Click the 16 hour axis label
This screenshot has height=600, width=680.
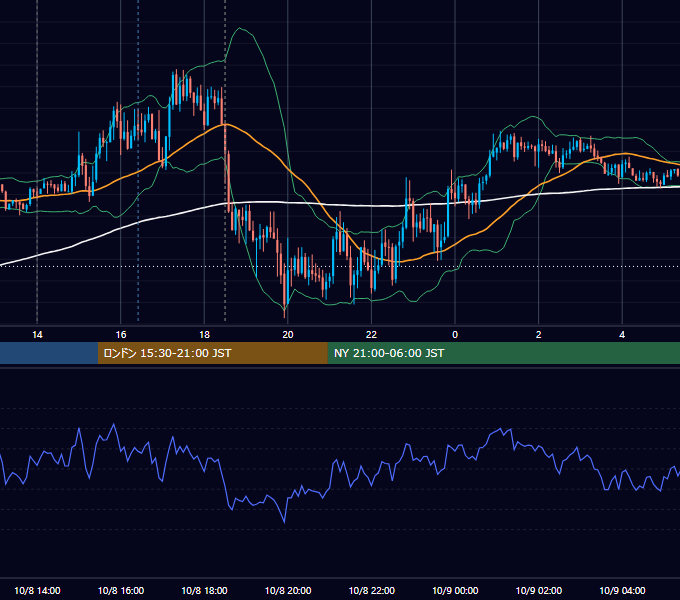click(x=121, y=335)
